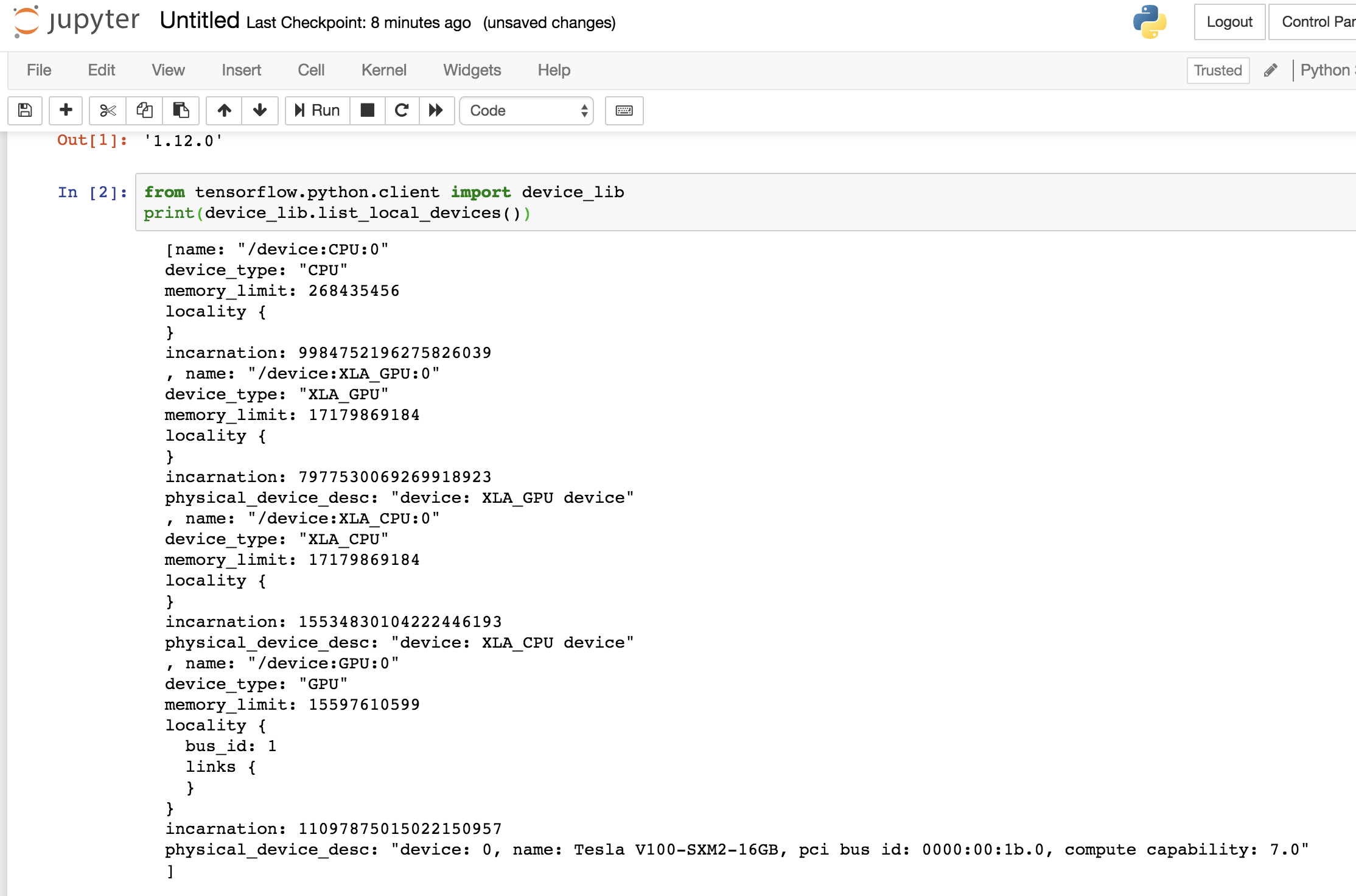Run the selected cell
Screen dimensions: 1356x896
pos(317,110)
